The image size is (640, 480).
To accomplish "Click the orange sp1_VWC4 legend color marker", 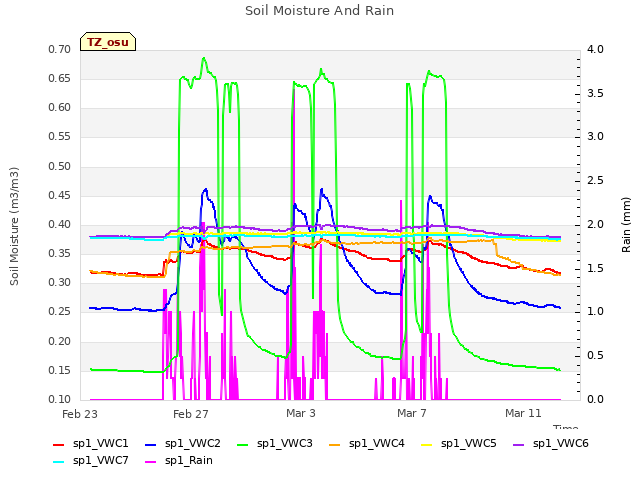I will point(335,444).
